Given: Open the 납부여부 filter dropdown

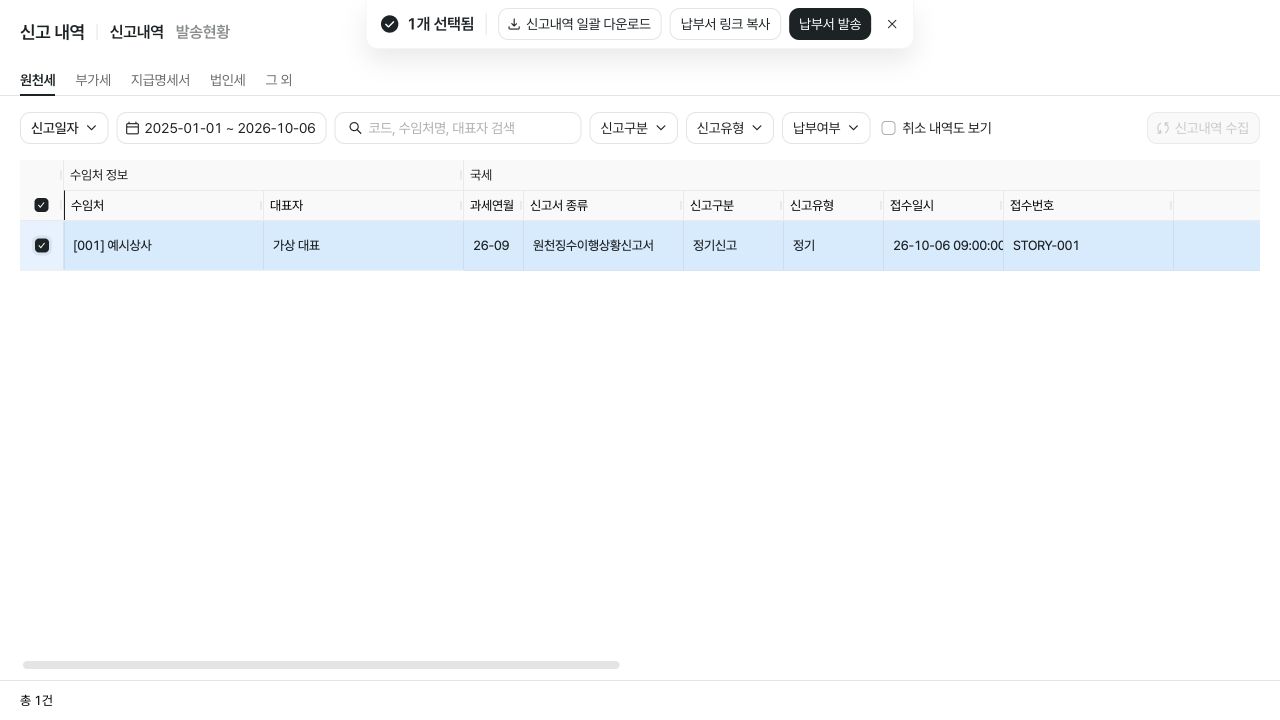Looking at the screenshot, I should tap(826, 128).
